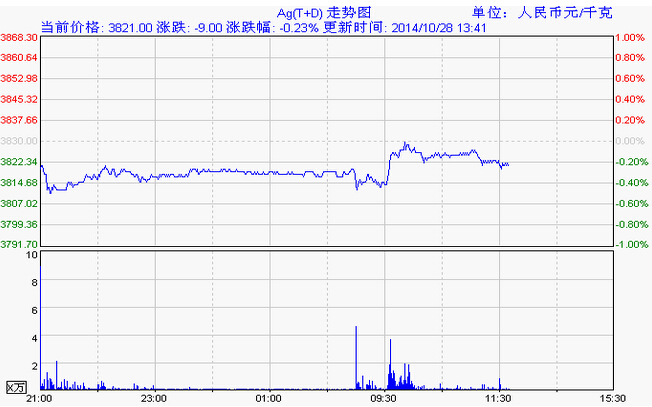Select the 01:00 time axis label
This screenshot has width=652, height=407.
point(269,398)
